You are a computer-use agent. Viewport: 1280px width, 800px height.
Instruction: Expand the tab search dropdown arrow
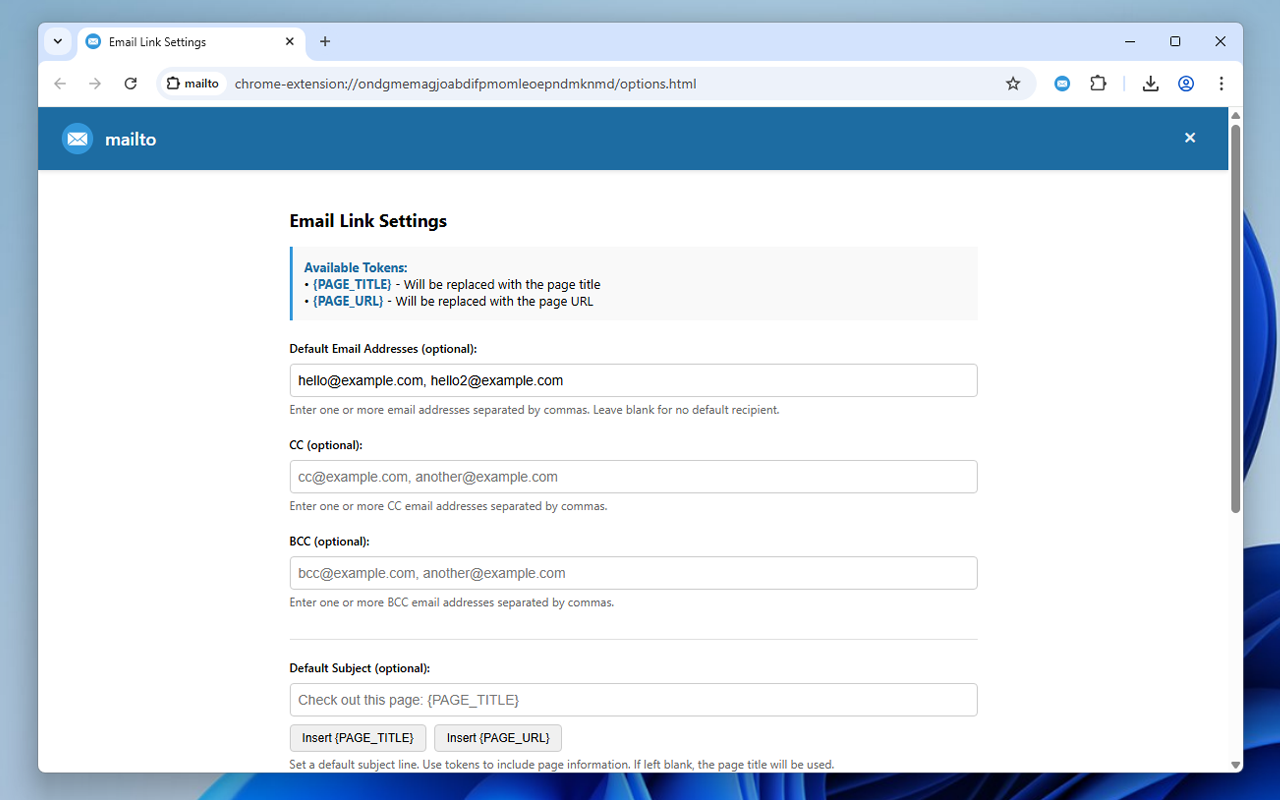[x=58, y=42]
